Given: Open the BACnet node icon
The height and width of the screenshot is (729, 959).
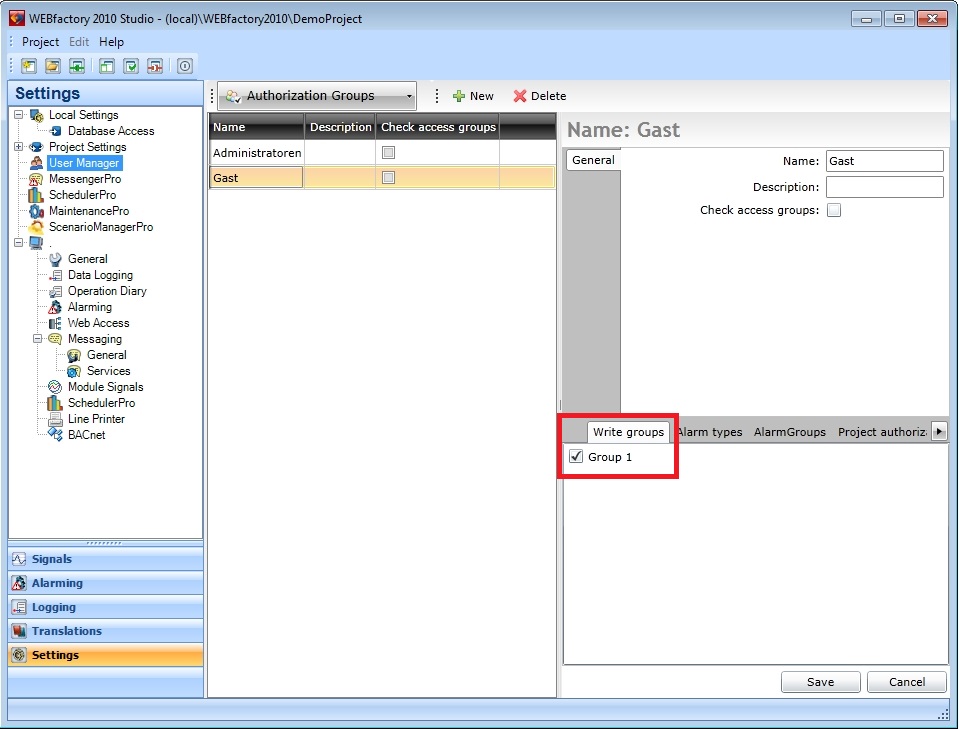Looking at the screenshot, I should coord(55,435).
